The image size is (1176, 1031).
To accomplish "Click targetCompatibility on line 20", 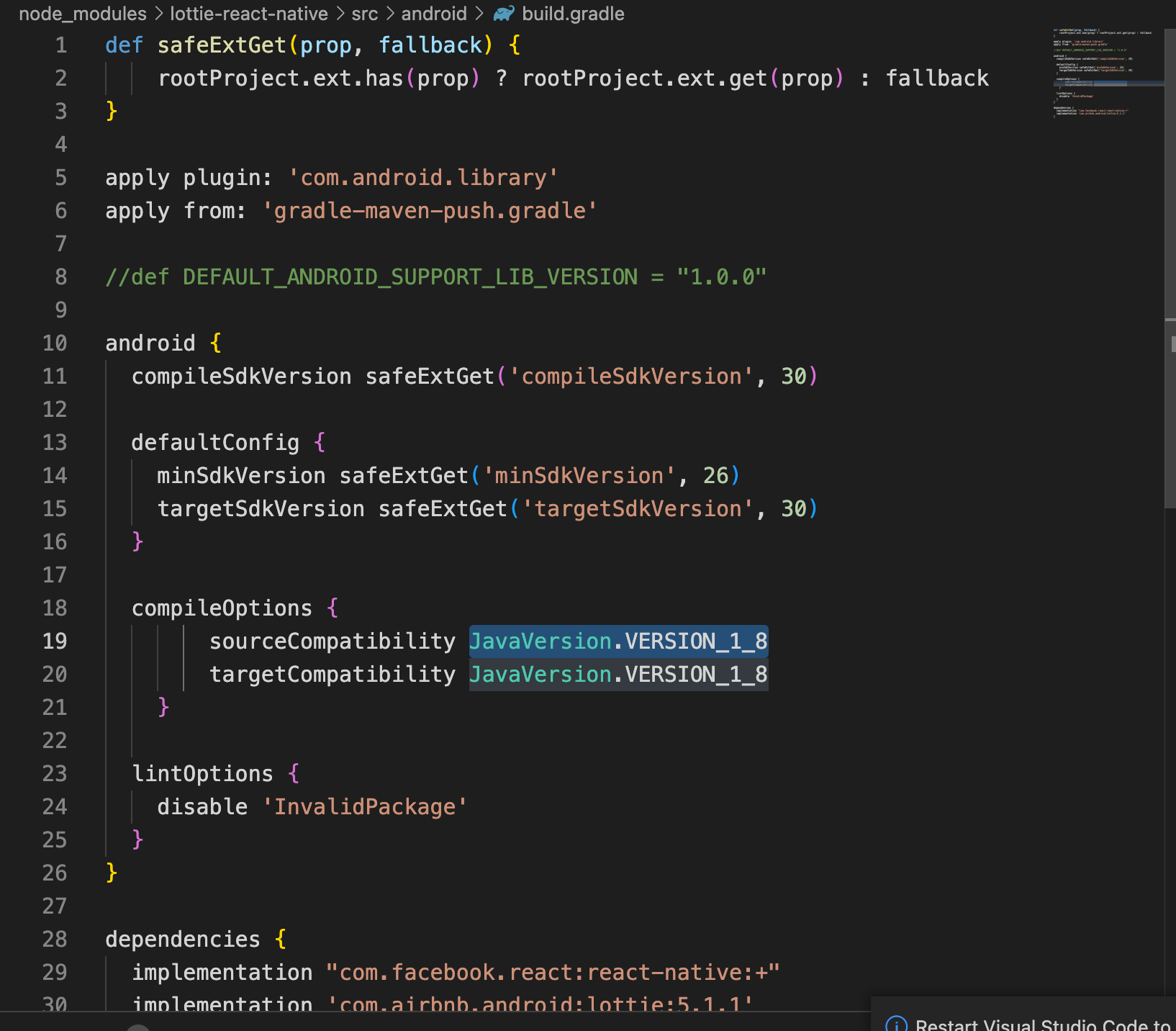I will coord(332,674).
